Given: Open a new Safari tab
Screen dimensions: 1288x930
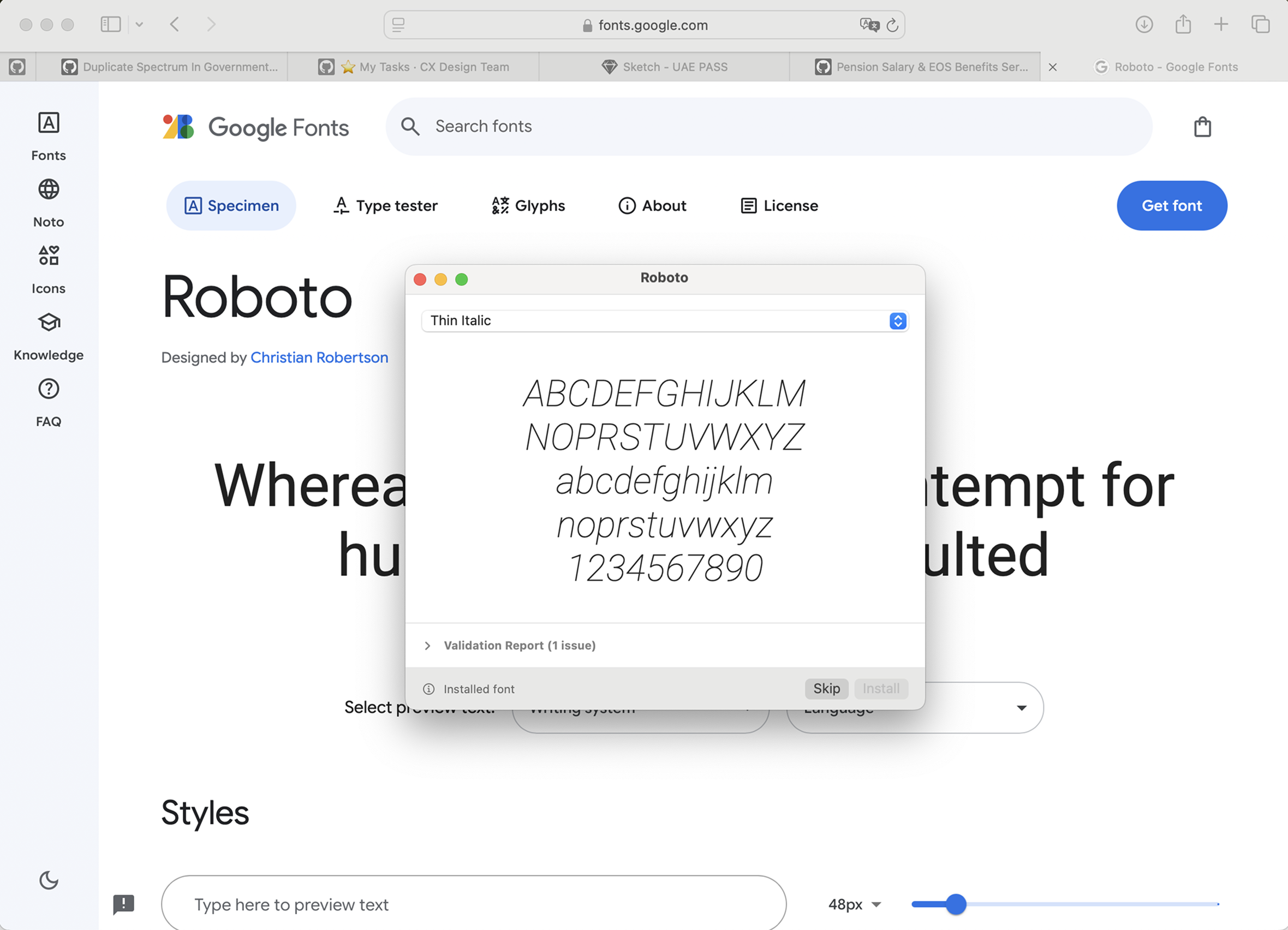Looking at the screenshot, I should tap(1221, 25).
